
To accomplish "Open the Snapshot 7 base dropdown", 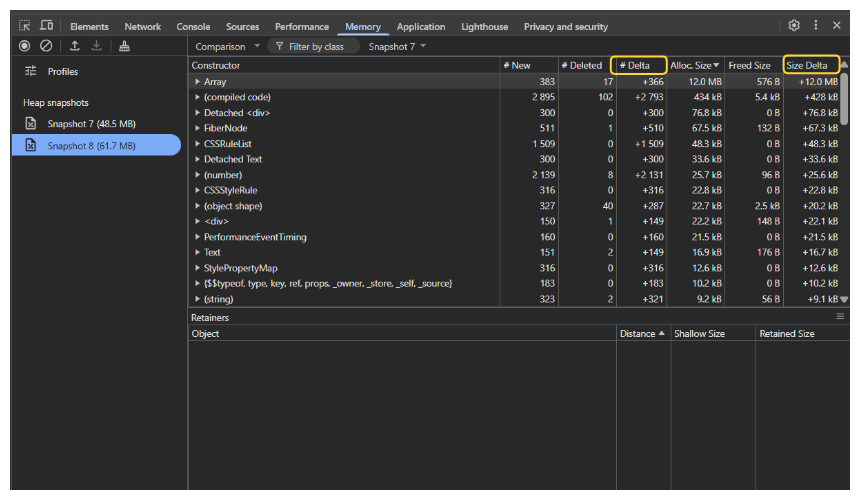I will (397, 47).
